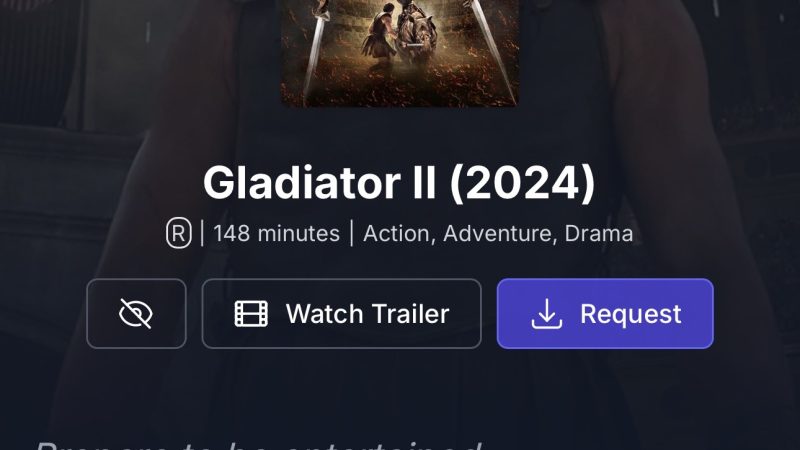Click the download arrow icon on Request
This screenshot has height=450, width=800.
(546, 313)
